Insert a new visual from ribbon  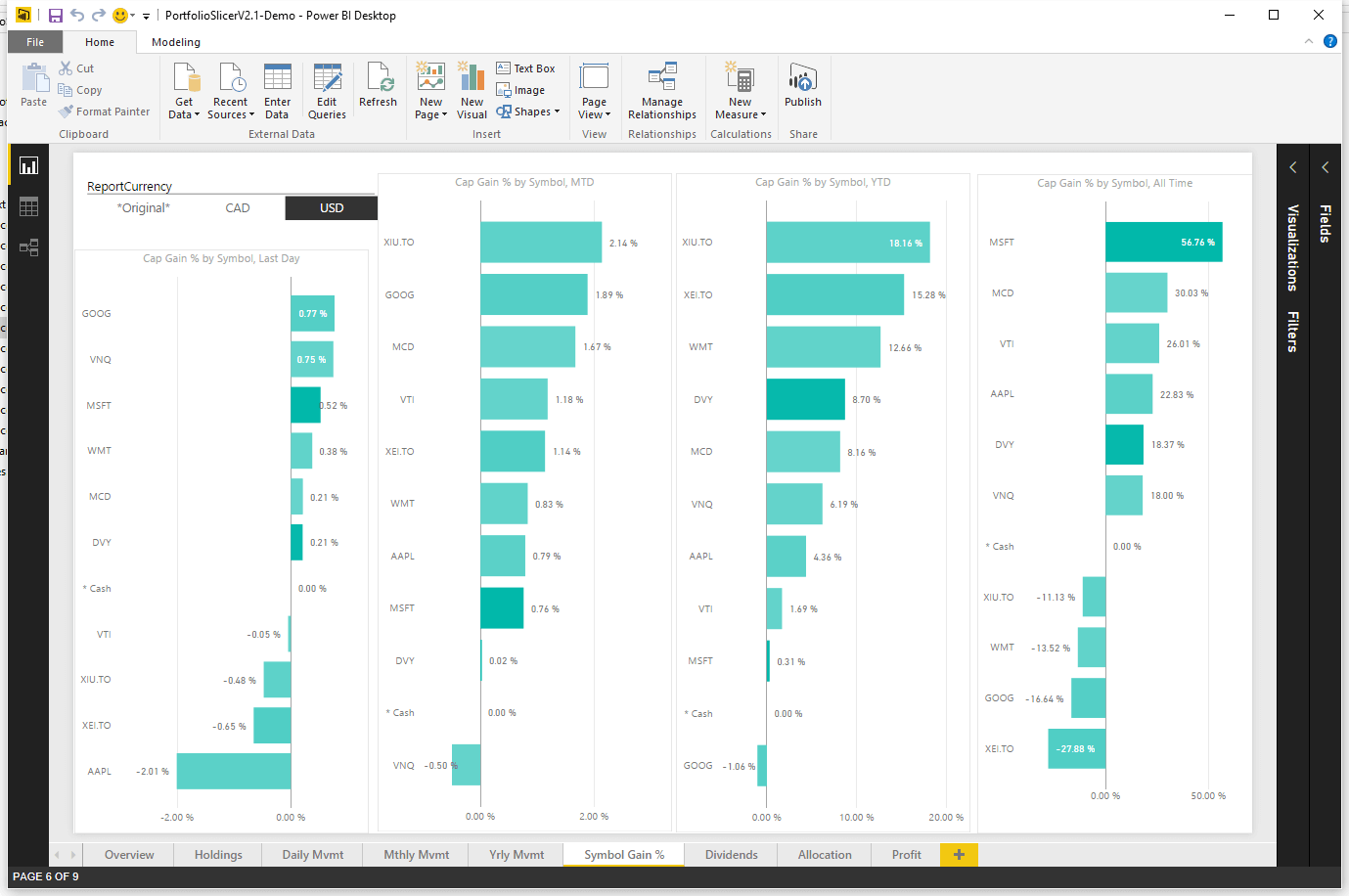[x=472, y=92]
